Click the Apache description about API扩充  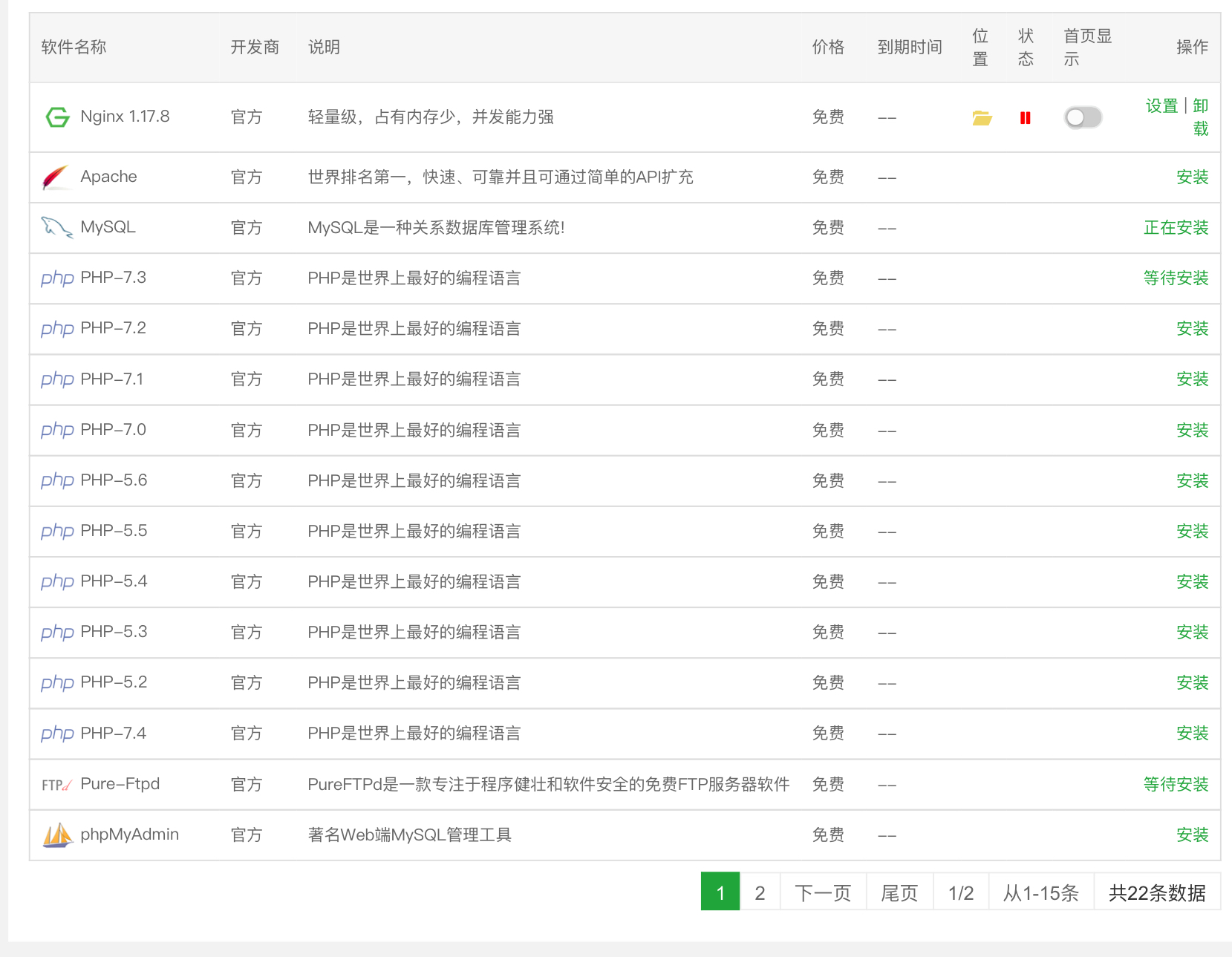[501, 177]
